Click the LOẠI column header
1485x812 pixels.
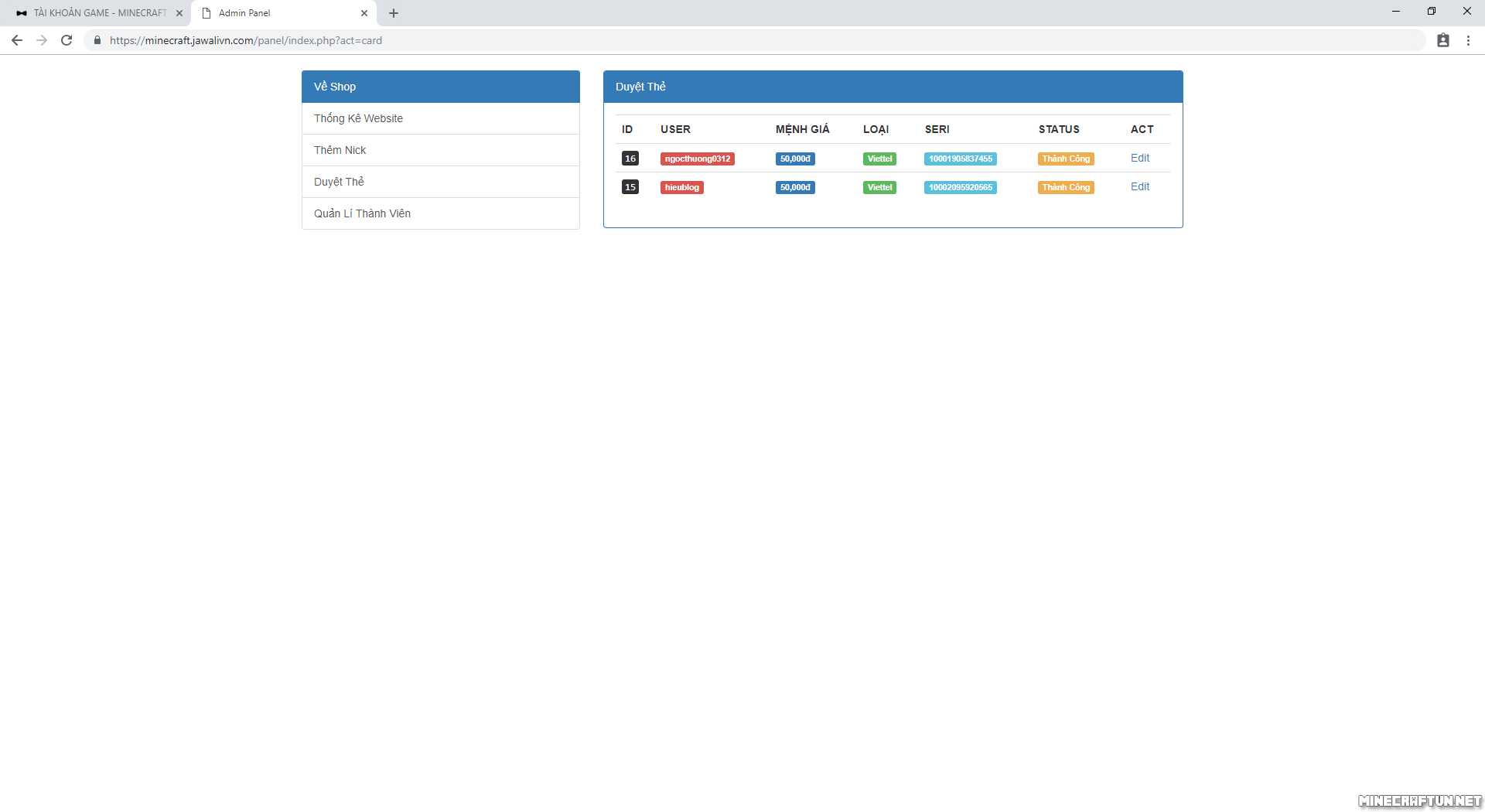coord(876,129)
